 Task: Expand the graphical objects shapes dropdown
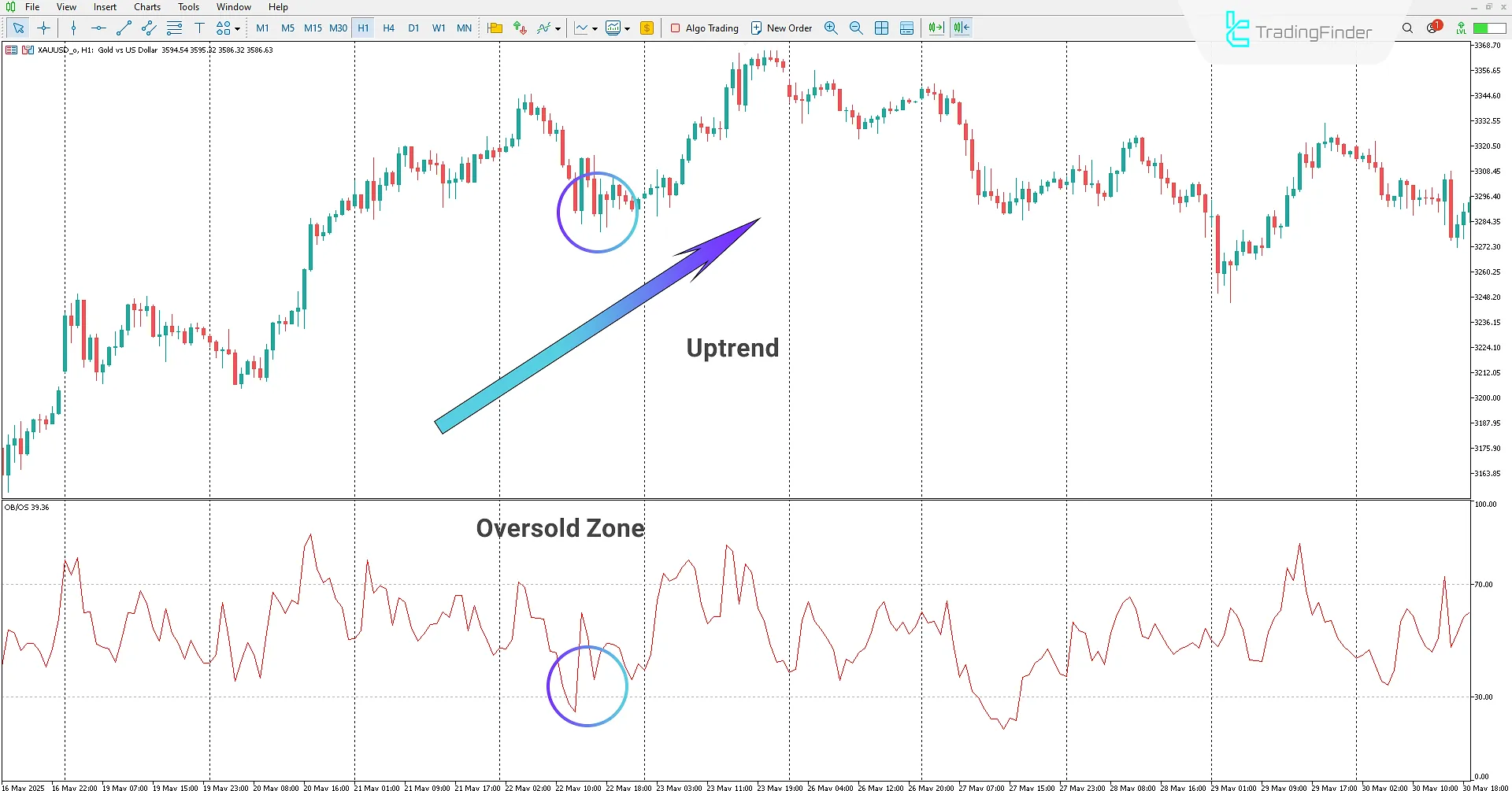[237, 28]
